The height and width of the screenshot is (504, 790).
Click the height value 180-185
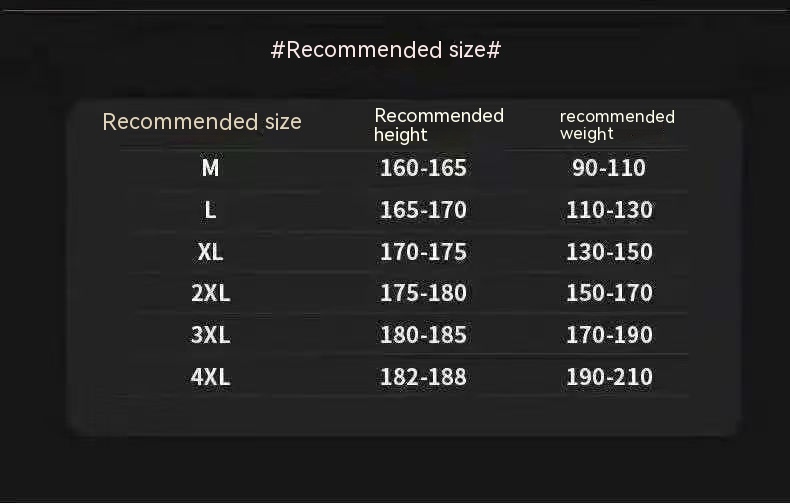coord(423,335)
